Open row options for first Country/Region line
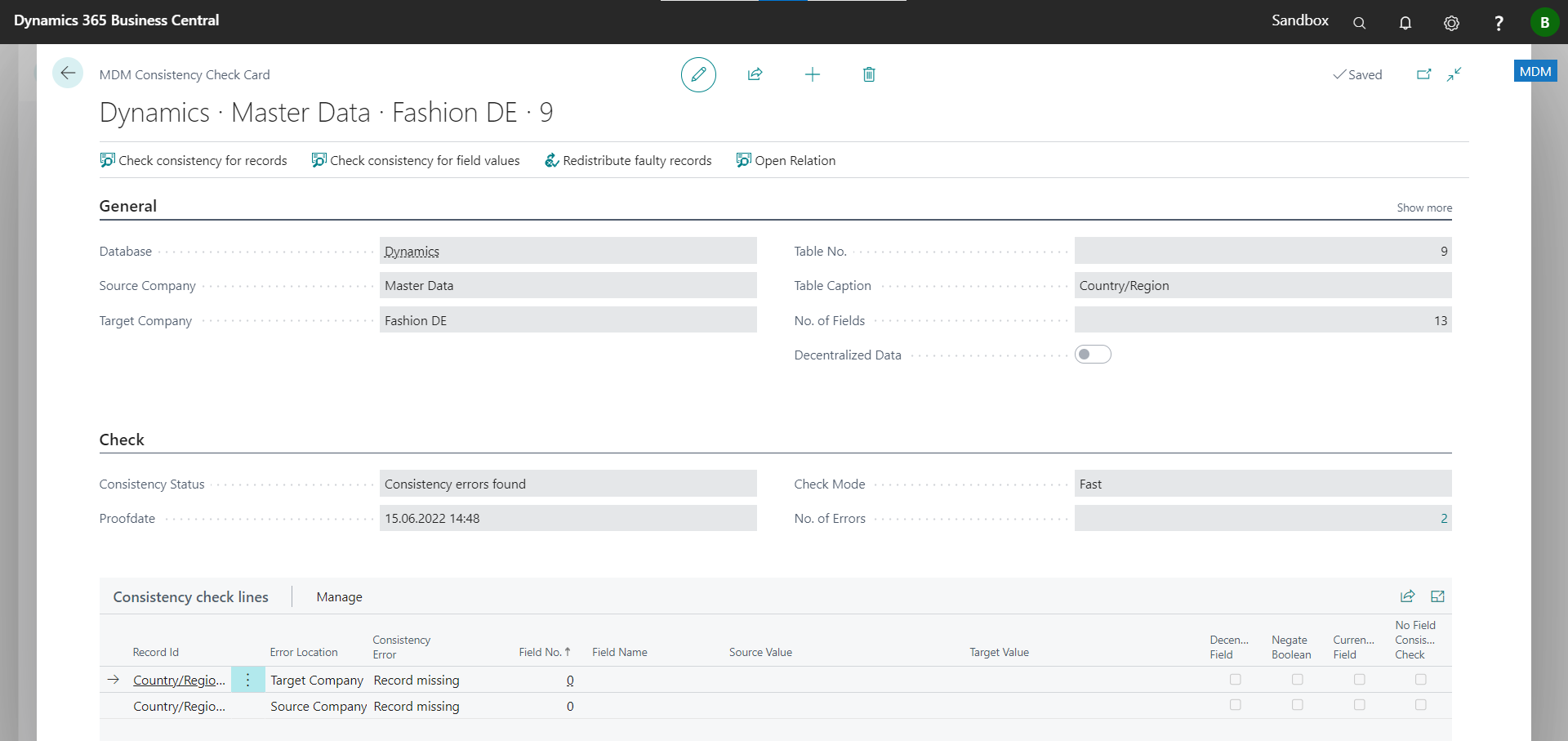The height and width of the screenshot is (741, 1568). coord(248,680)
